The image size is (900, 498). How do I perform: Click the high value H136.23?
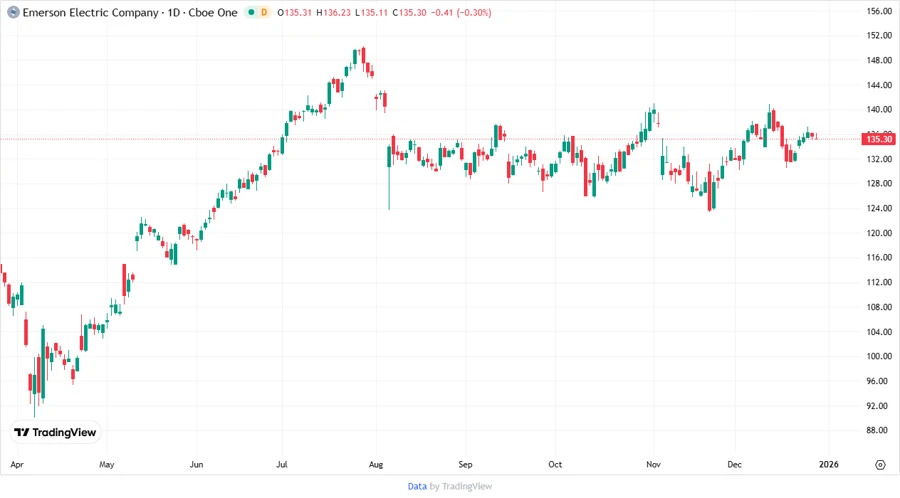coord(333,13)
